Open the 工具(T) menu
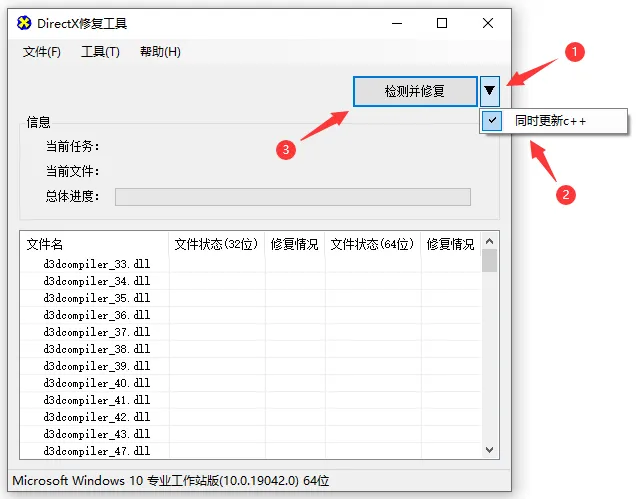 [x=100, y=52]
